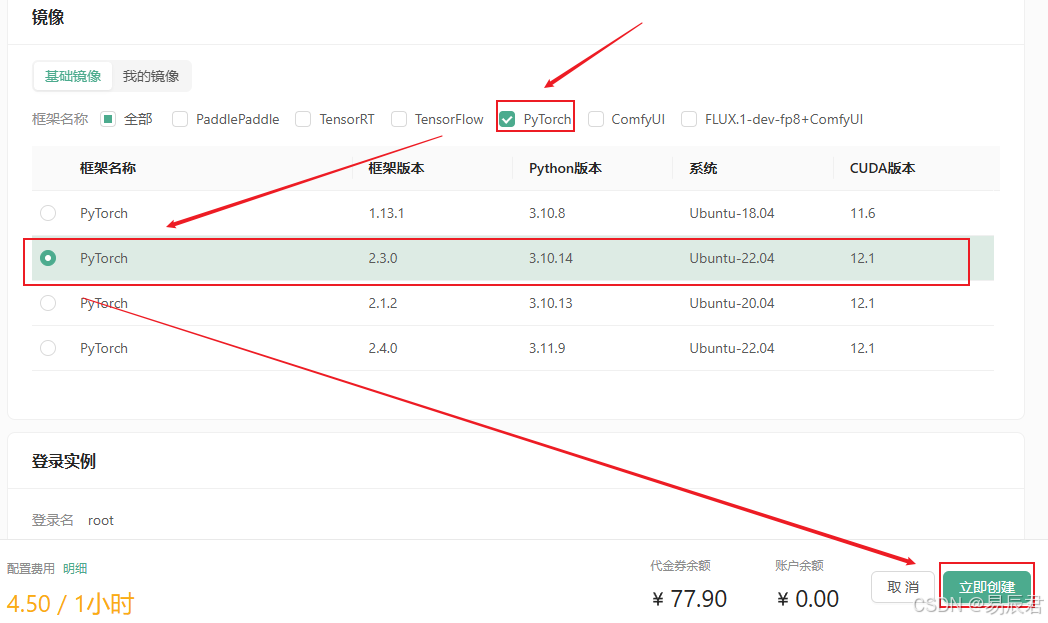Open the 明细 cost details link
The height and width of the screenshot is (623, 1048).
pos(75,568)
